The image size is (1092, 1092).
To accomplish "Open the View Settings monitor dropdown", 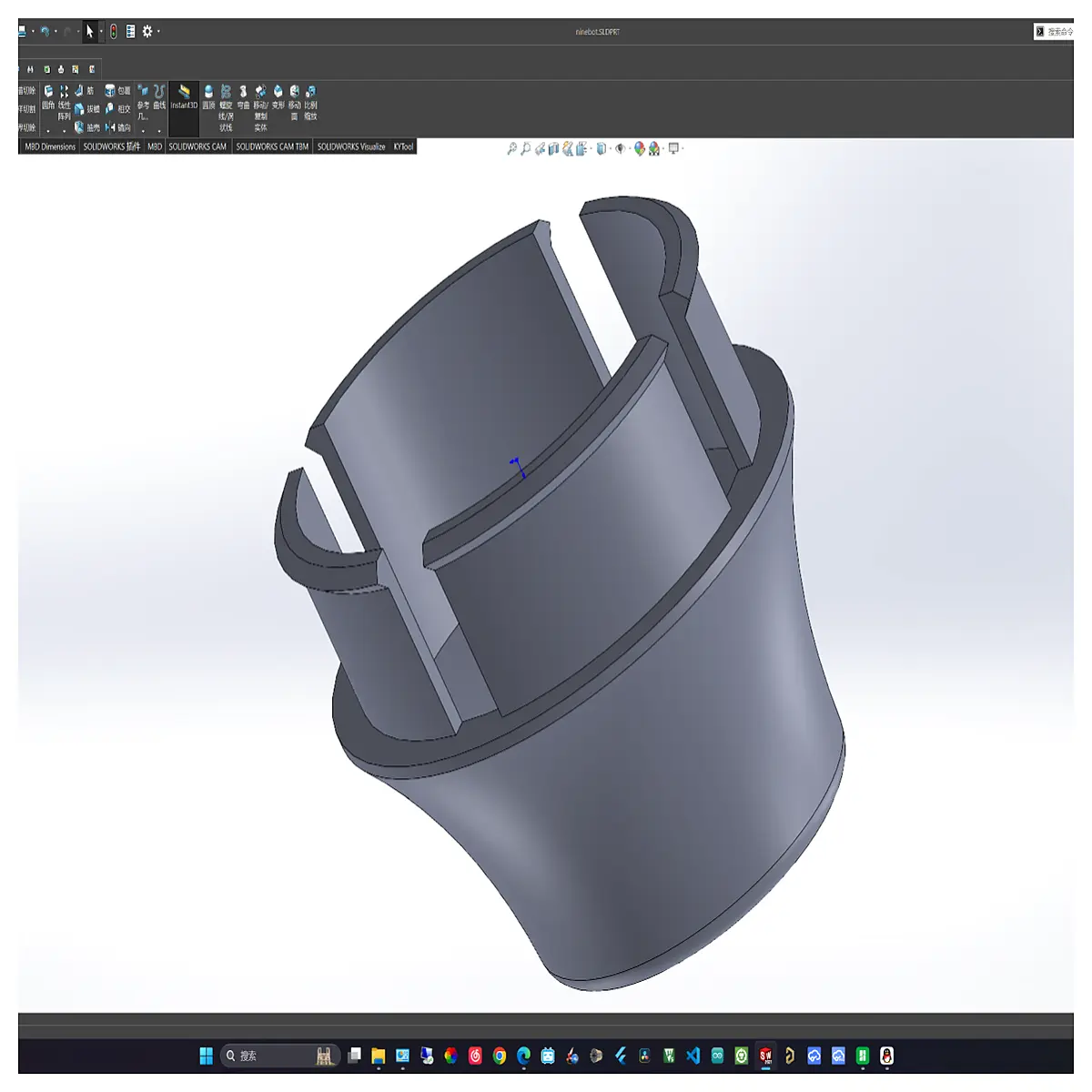I will pyautogui.click(x=674, y=148).
